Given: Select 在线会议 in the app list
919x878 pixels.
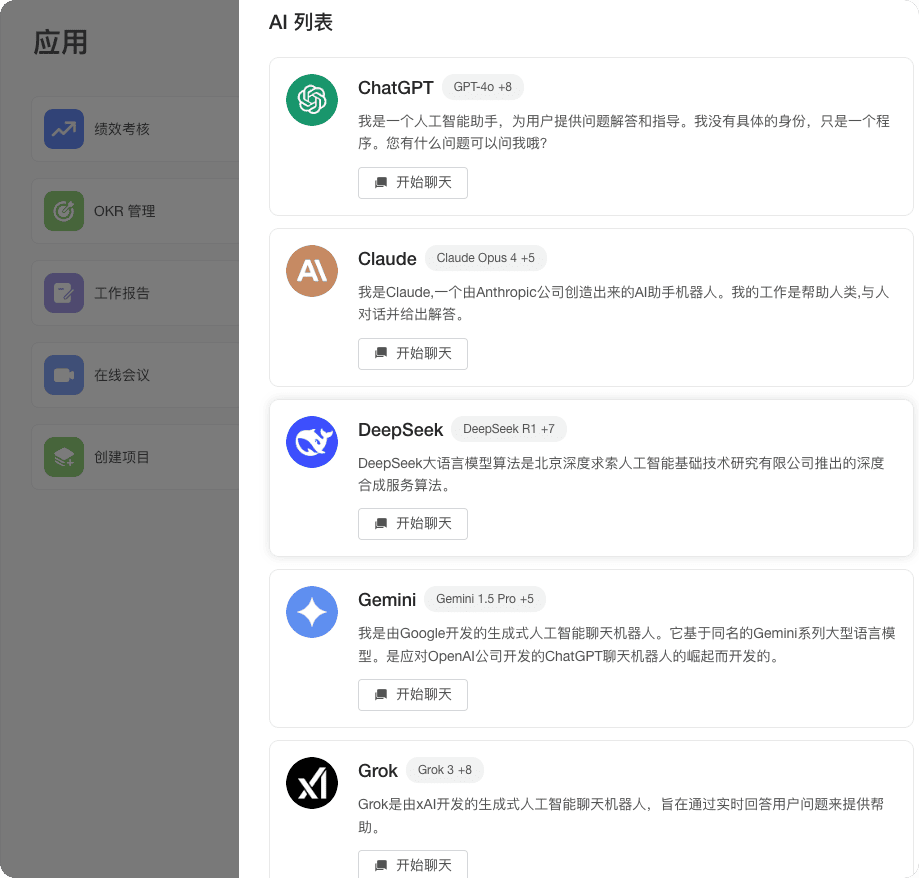Looking at the screenshot, I should (x=135, y=375).
